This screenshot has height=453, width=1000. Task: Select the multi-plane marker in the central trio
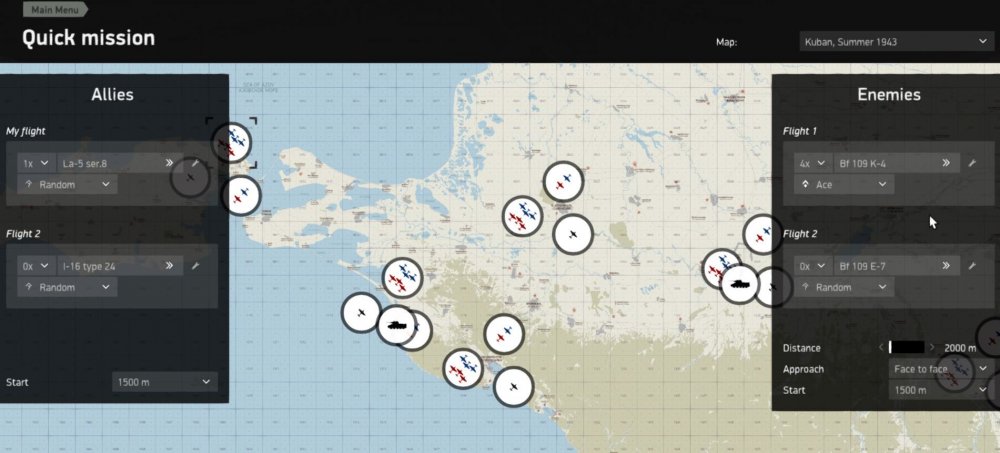522,216
